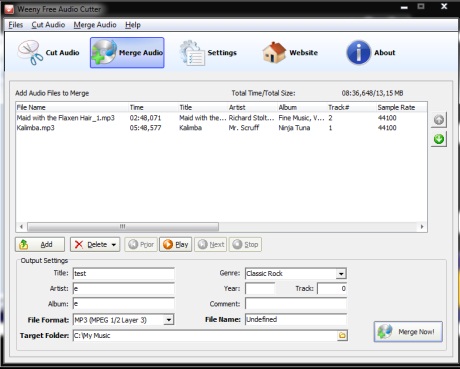Skip to Next track
Screen dimensions: 460x369
click(211, 244)
